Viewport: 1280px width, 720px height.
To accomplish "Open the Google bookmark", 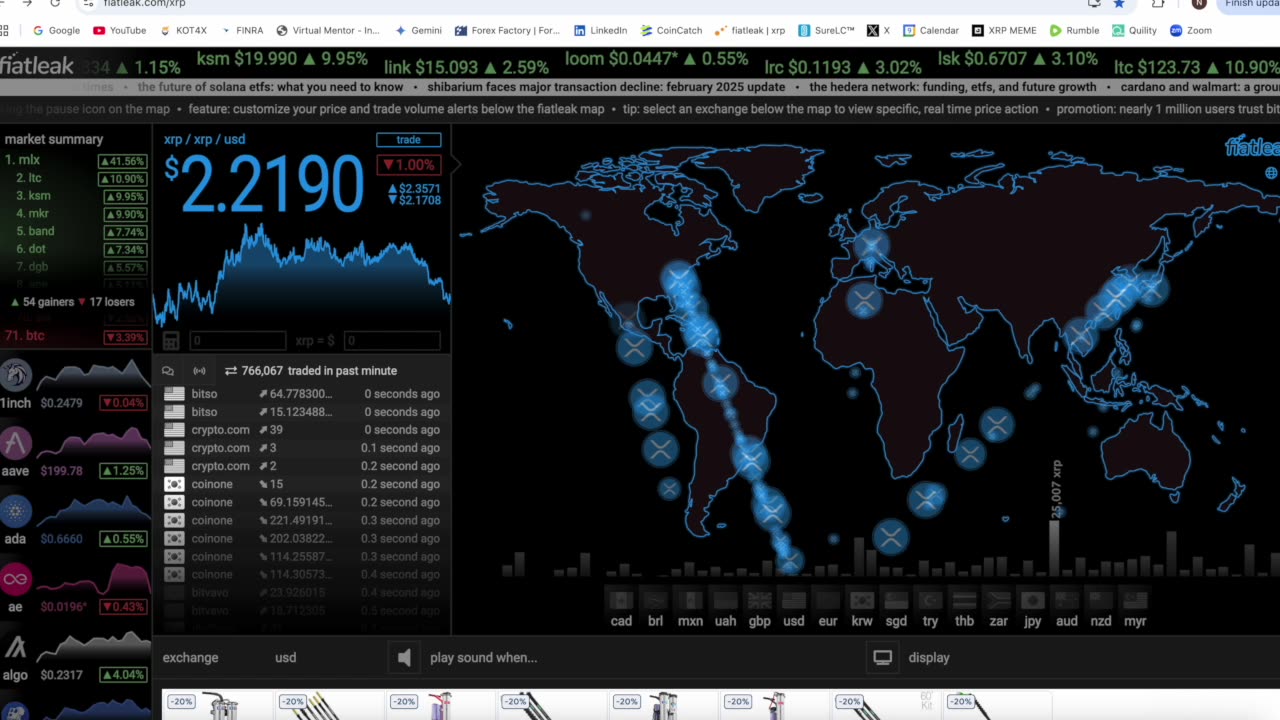I will coord(56,30).
